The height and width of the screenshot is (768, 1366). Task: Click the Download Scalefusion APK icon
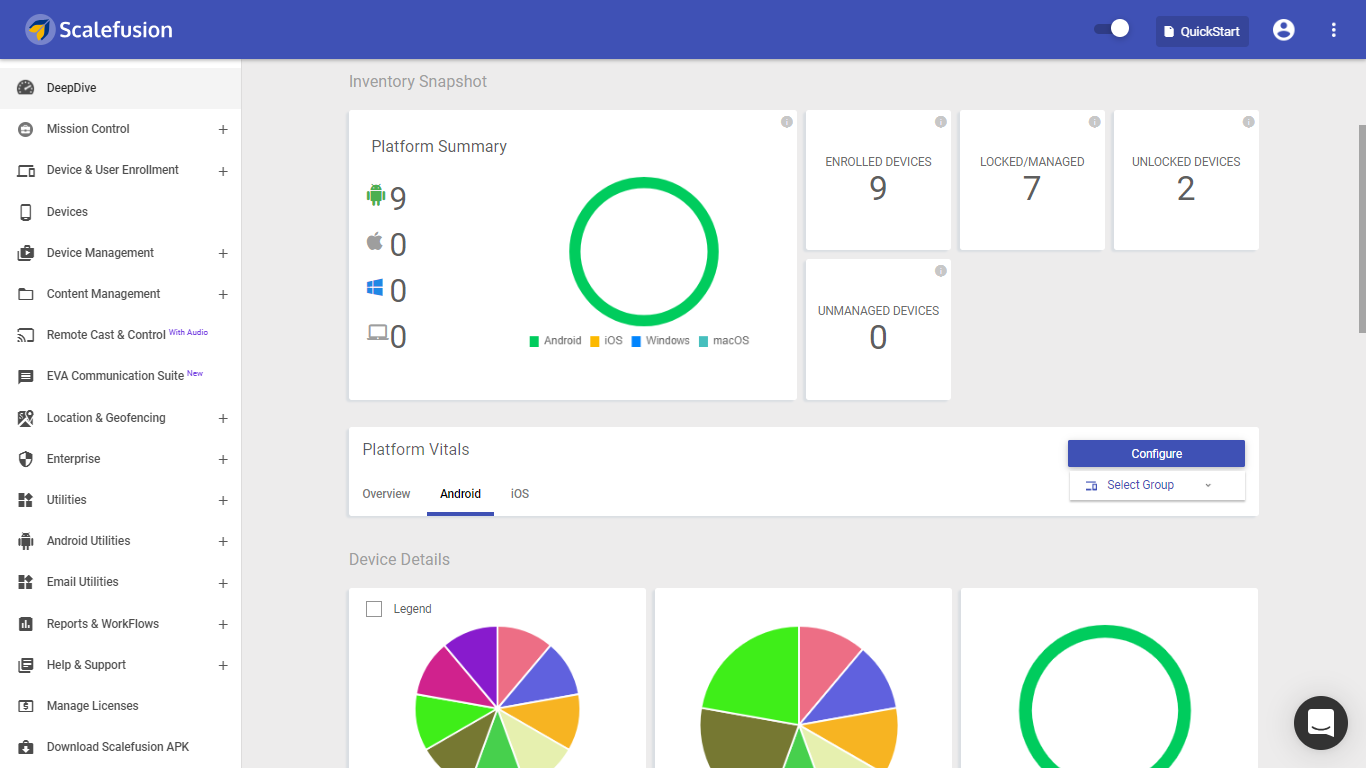tap(26, 747)
